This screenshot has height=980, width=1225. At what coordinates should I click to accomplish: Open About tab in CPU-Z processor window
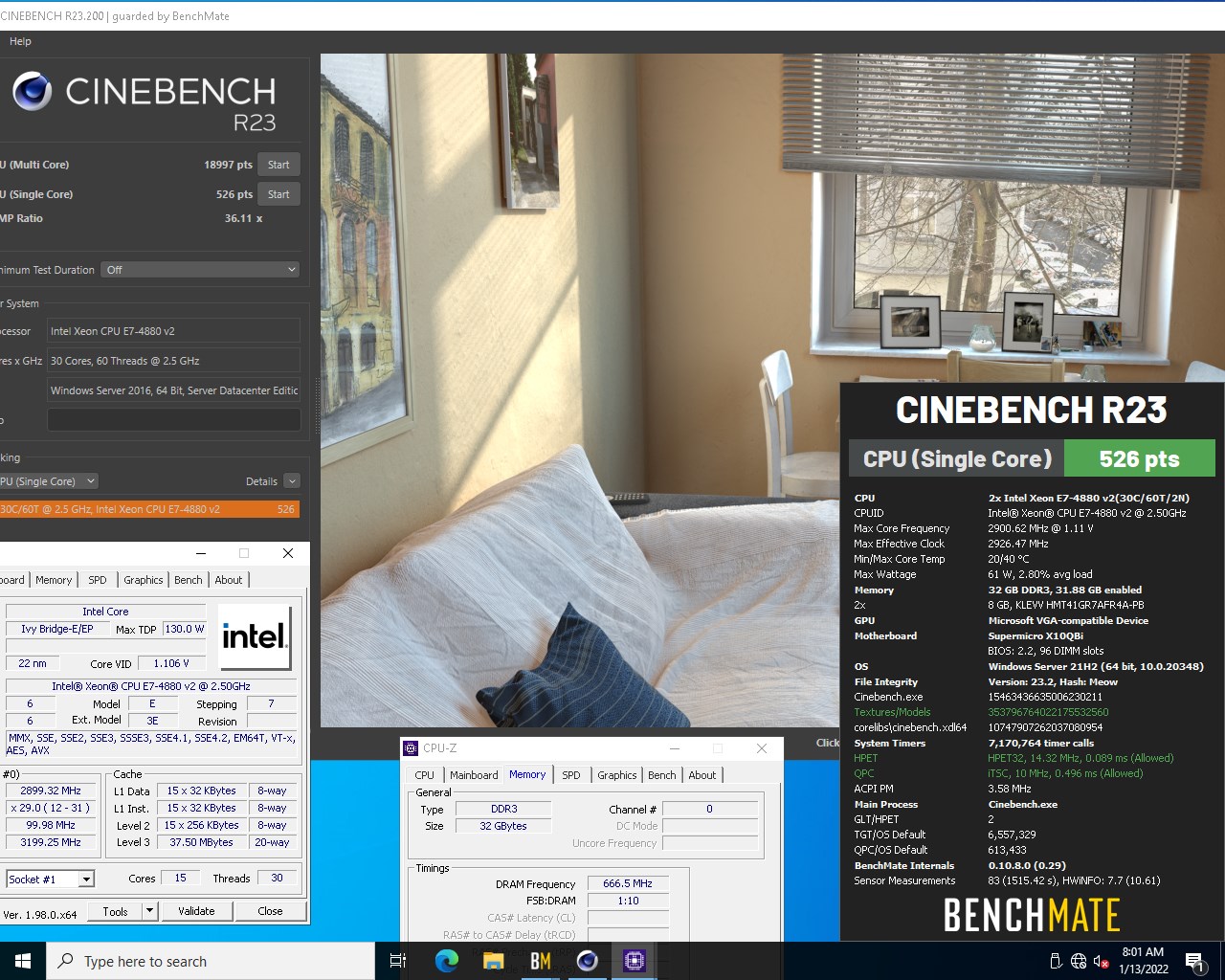(229, 580)
